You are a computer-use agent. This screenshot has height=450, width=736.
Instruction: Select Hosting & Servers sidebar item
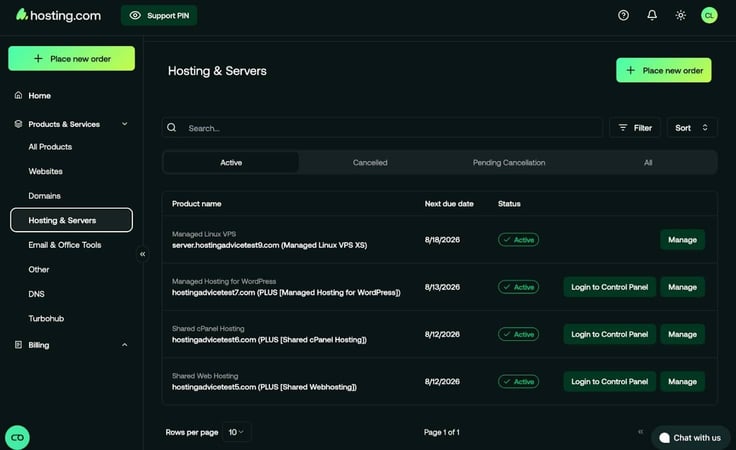pos(71,220)
